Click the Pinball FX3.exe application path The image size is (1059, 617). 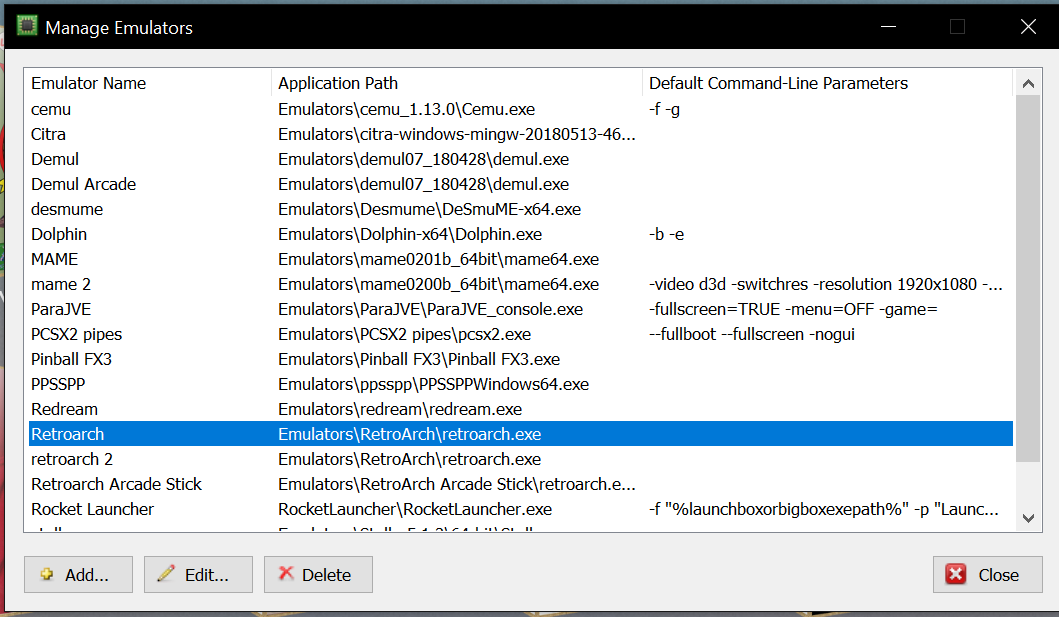click(x=419, y=359)
